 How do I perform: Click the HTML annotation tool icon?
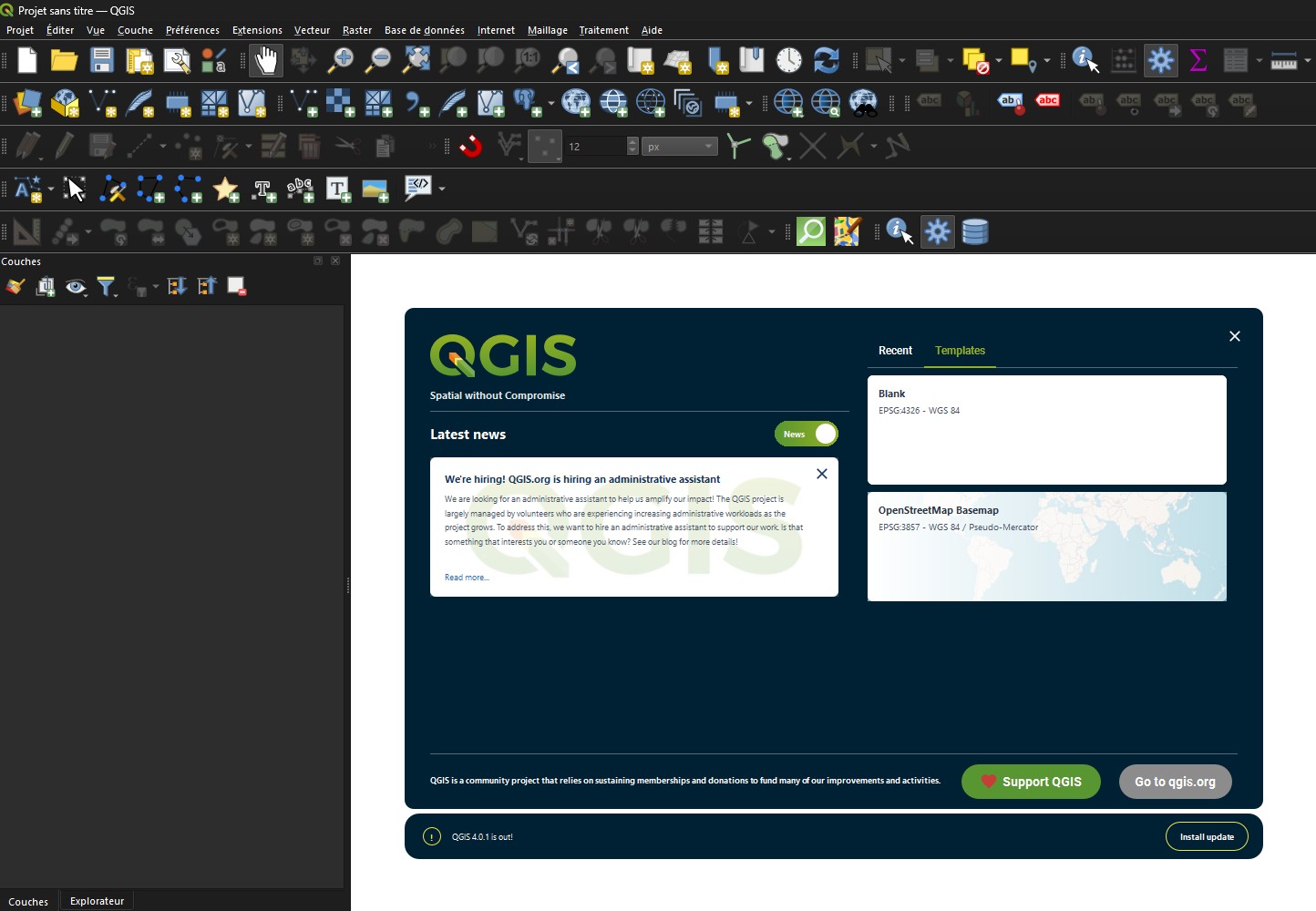point(418,189)
